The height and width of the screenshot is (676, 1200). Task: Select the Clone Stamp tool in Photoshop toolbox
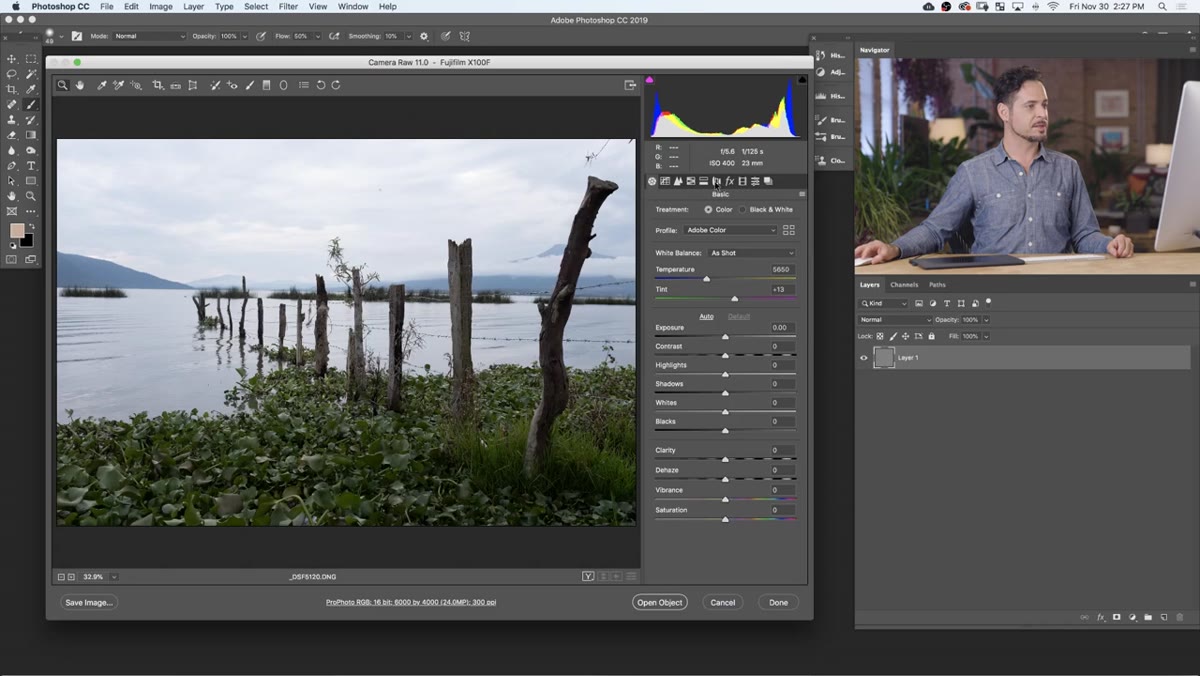click(12, 119)
